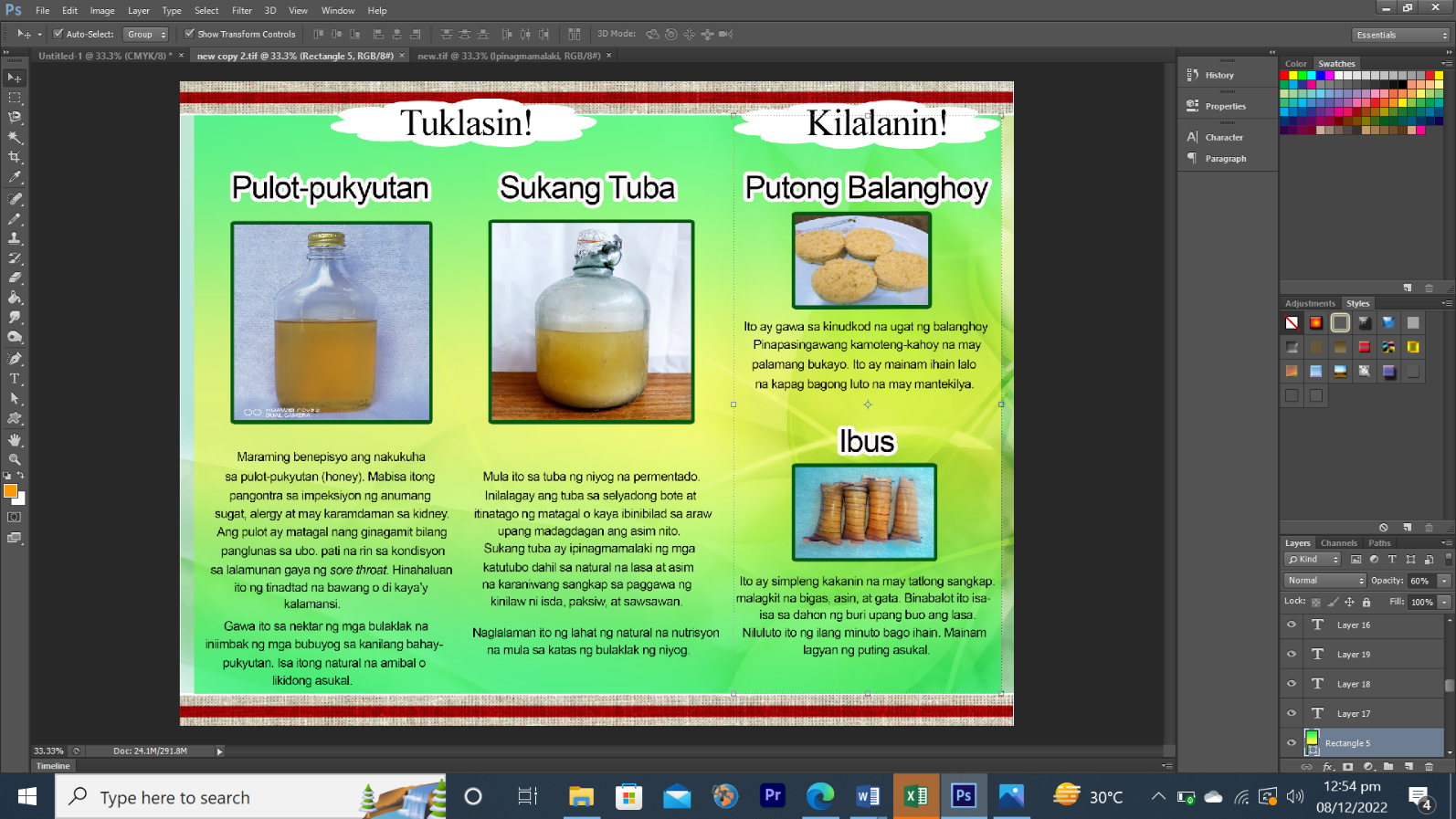Hide Layer 16 visibility
The width and height of the screenshot is (1456, 819).
[x=1292, y=625]
